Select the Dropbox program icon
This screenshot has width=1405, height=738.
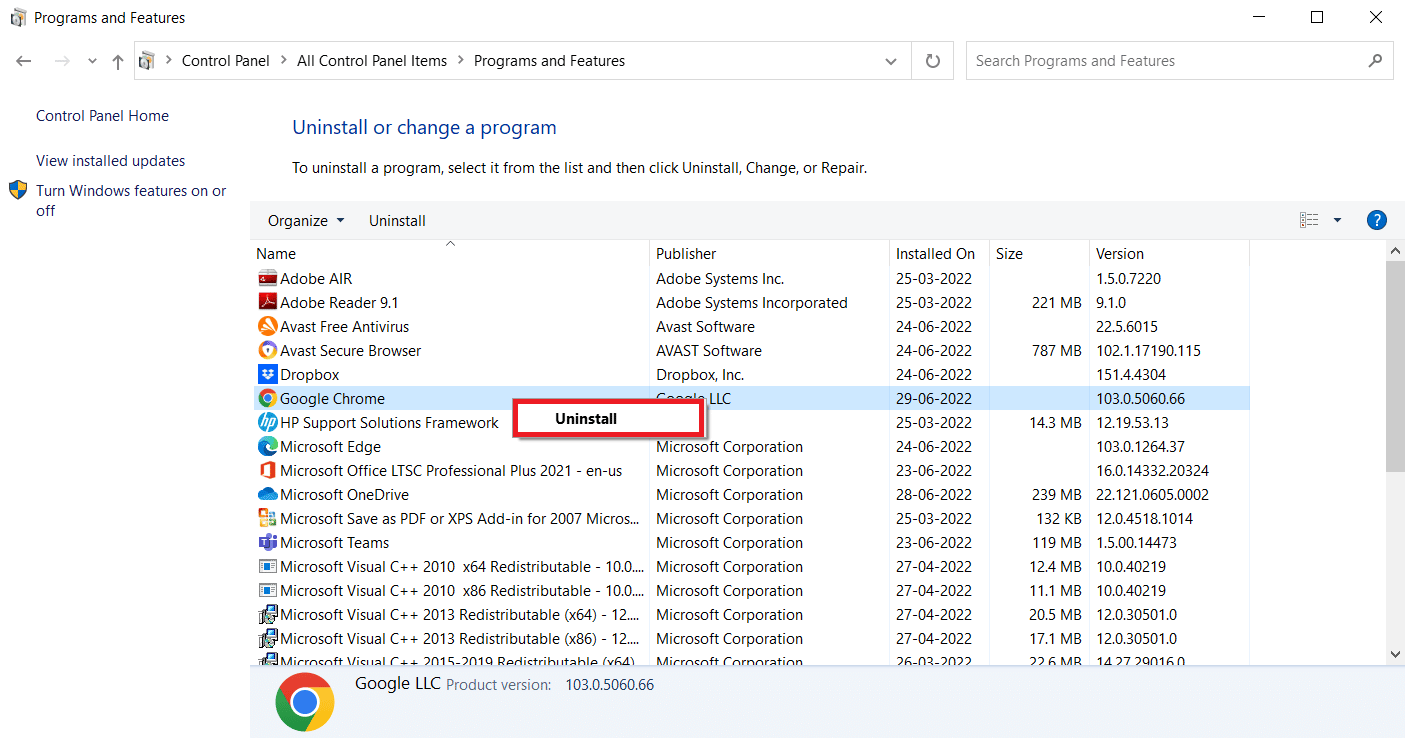pos(267,375)
